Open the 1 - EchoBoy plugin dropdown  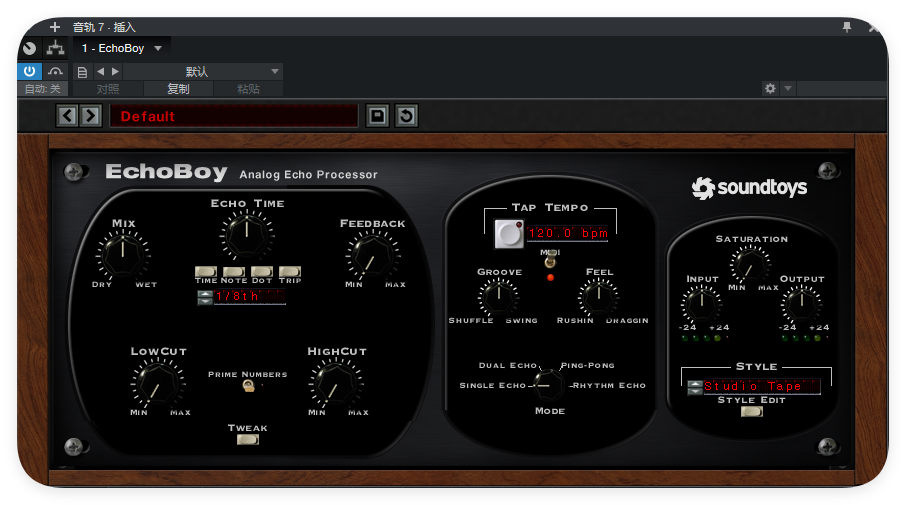120,49
